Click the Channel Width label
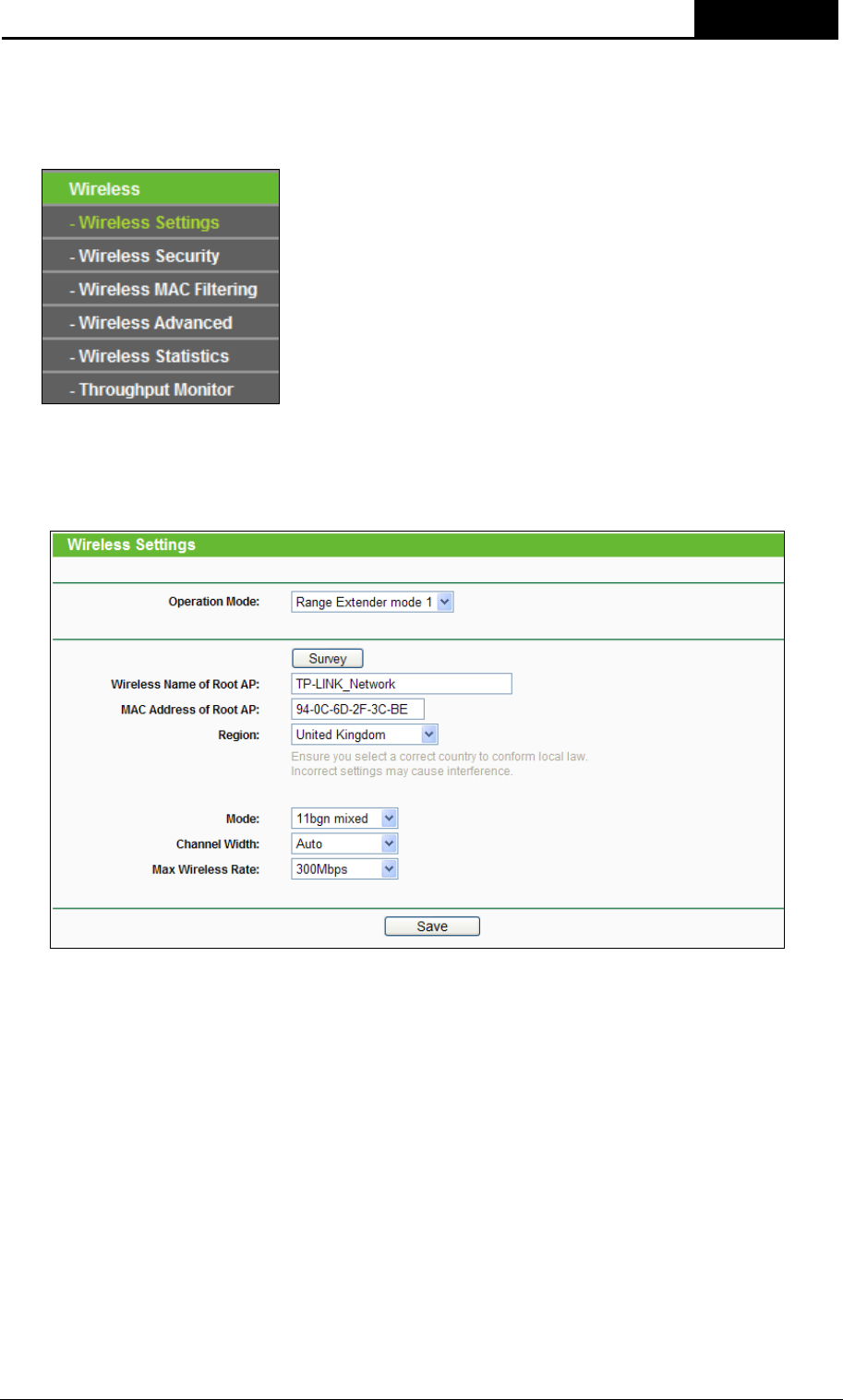The height and width of the screenshot is (1400, 843). tap(218, 844)
